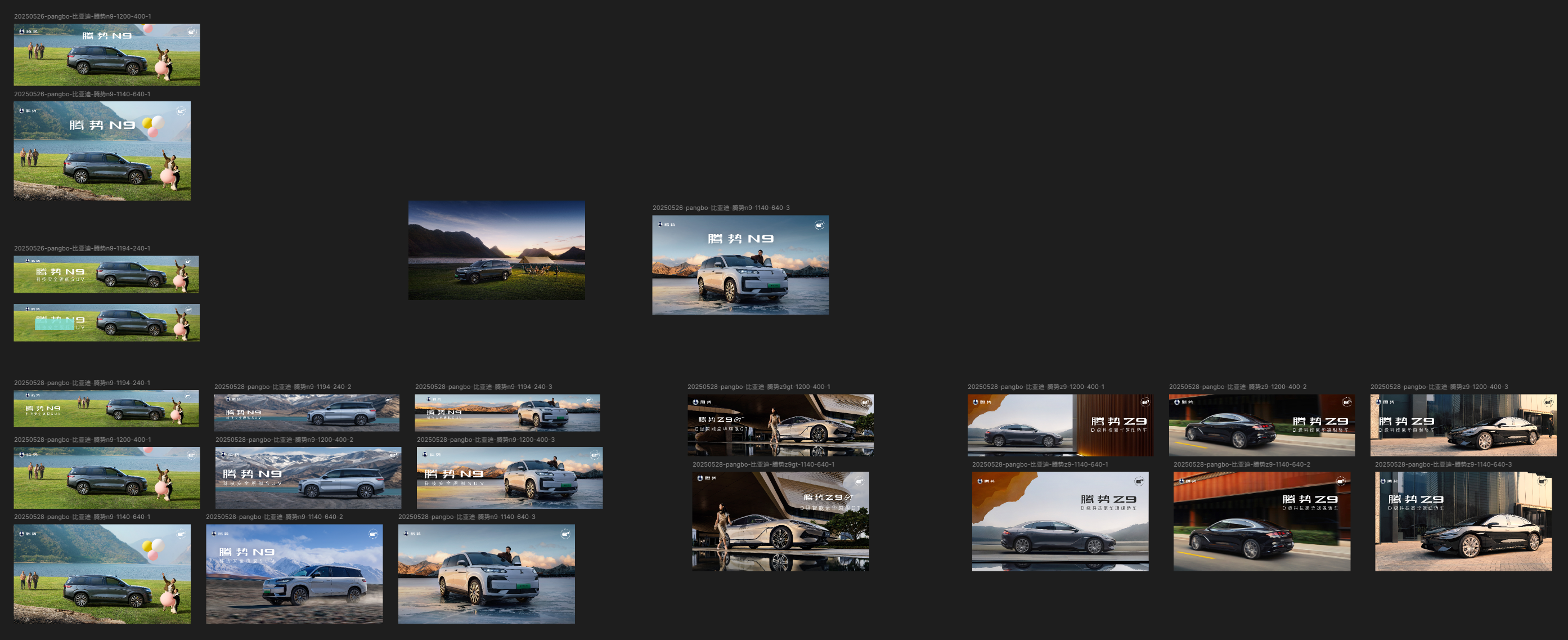Viewport: 1568px width, 640px height.
Task: Select the 20250528 n9-1140-640-3 white SUV artboard
Action: tap(486, 574)
